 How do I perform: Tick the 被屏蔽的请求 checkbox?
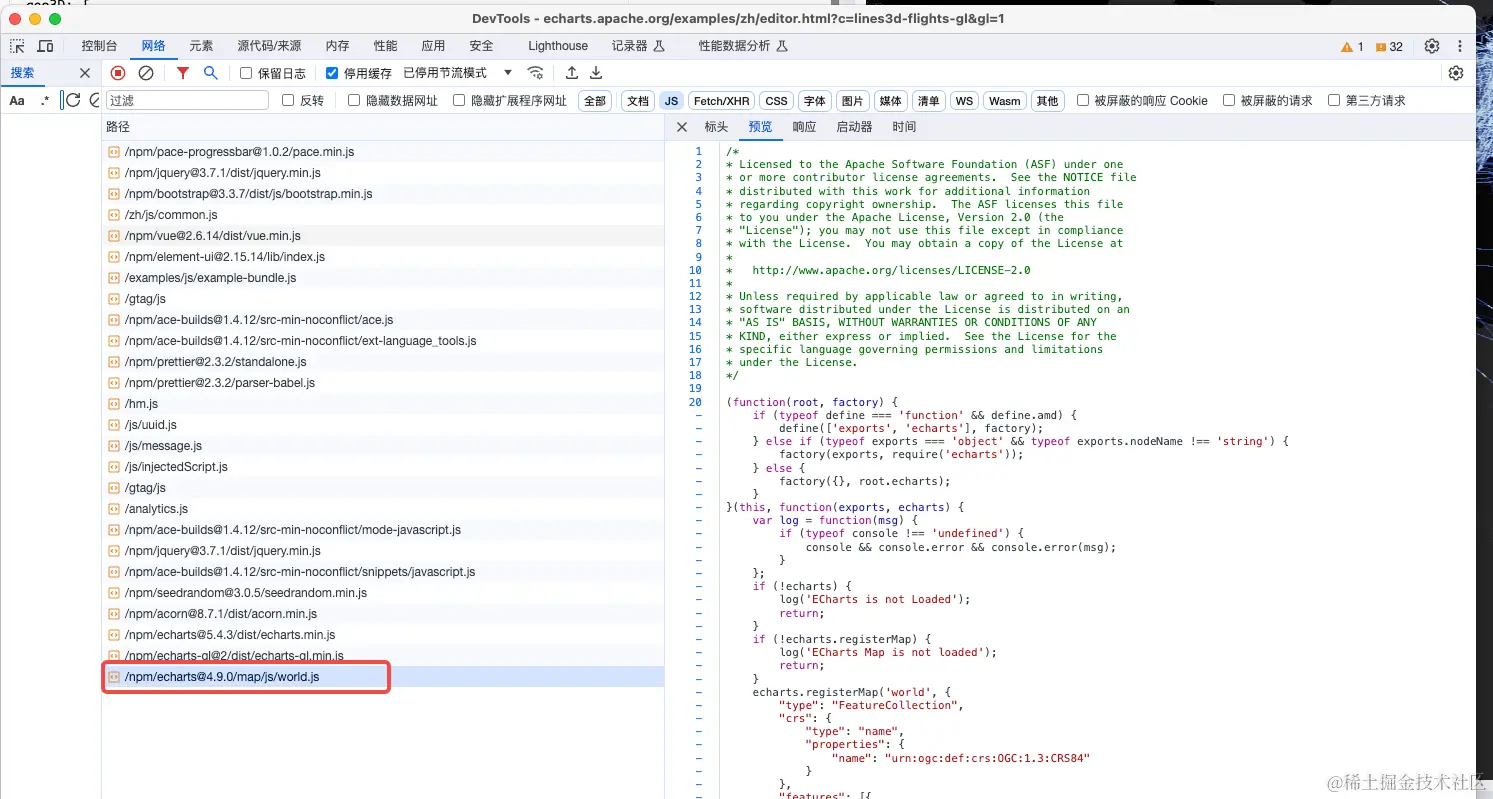point(1229,100)
